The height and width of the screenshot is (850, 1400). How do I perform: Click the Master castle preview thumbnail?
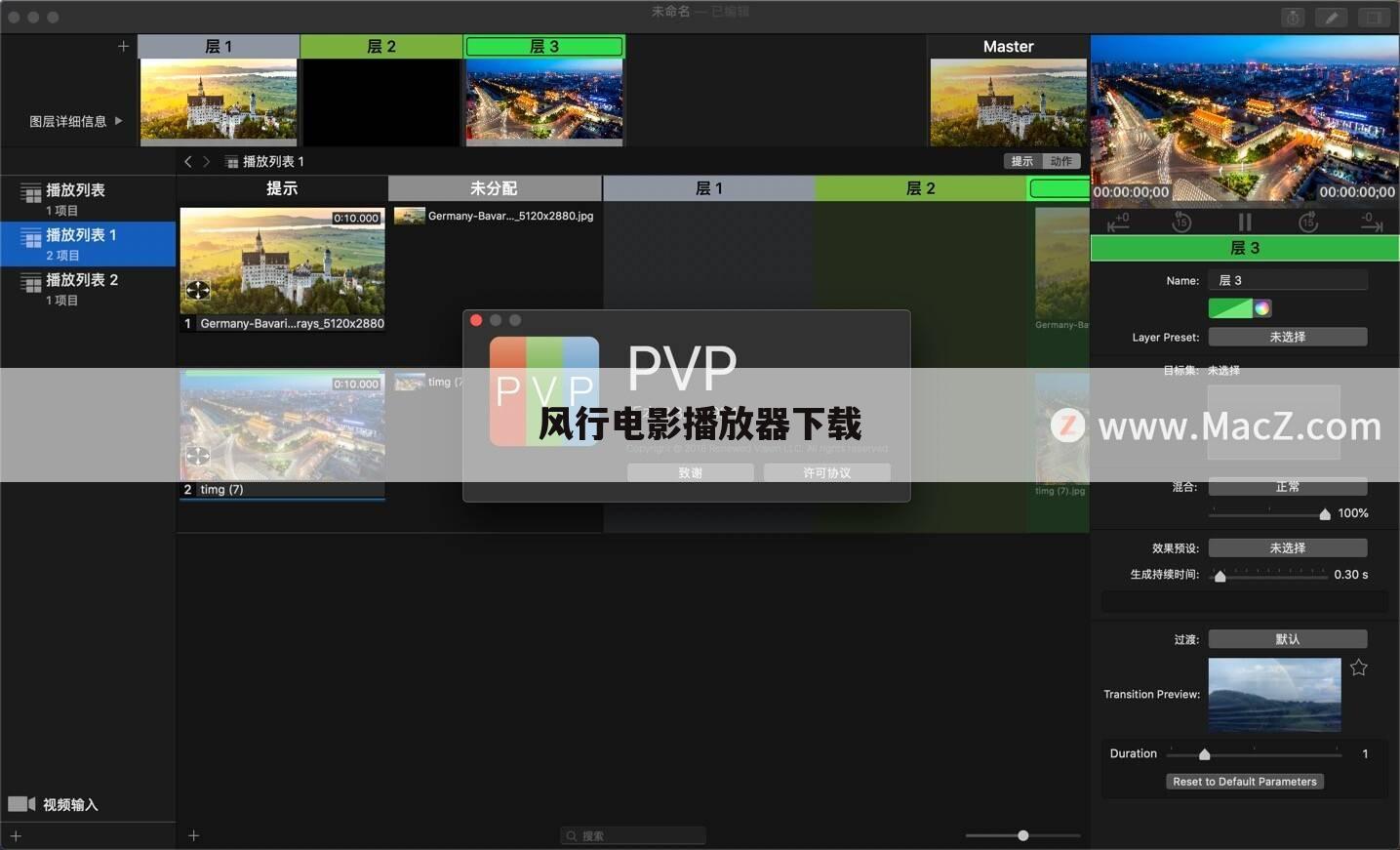(x=1008, y=101)
